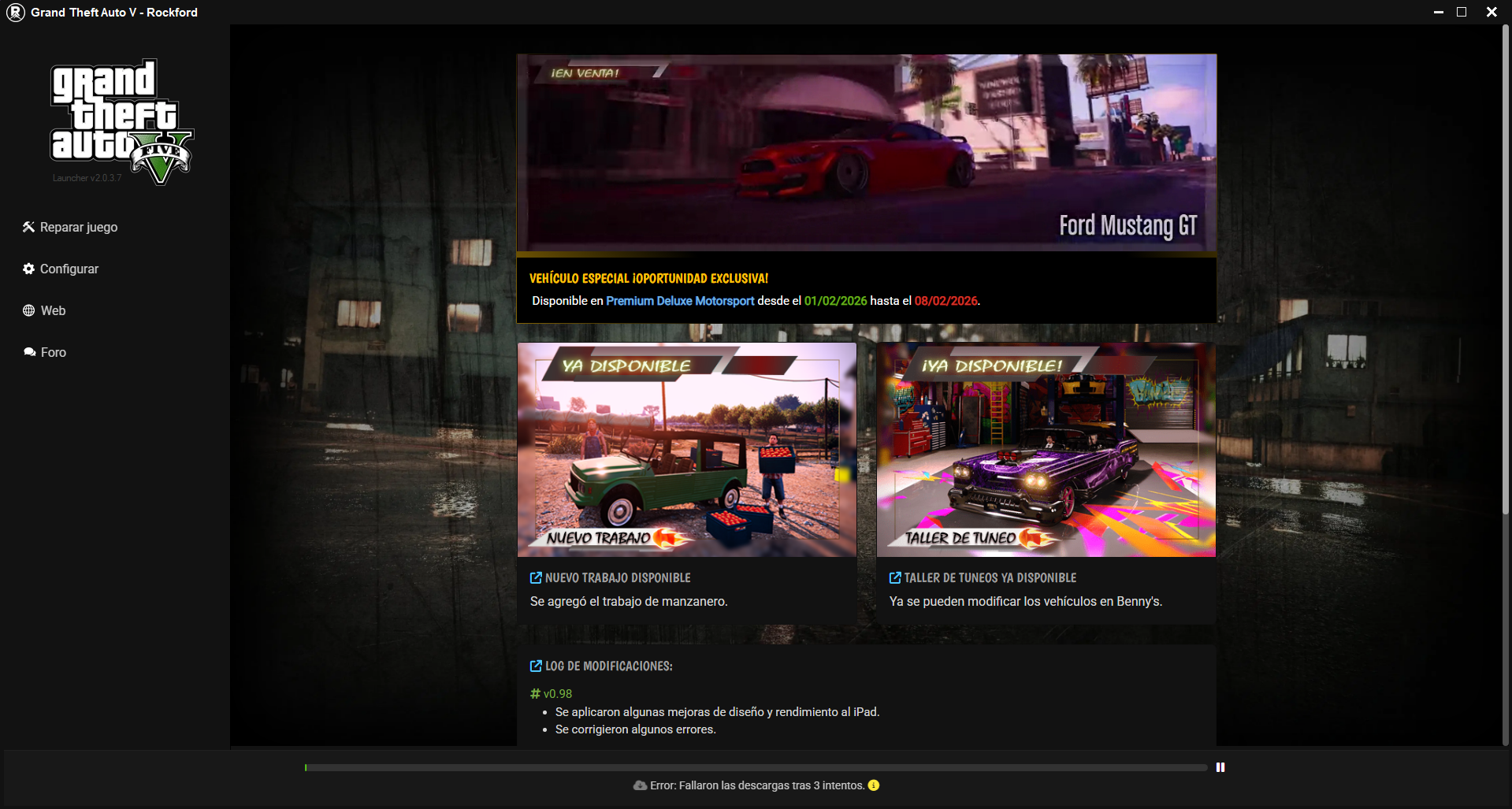
Task: Click the cloud icon before the error text
Action: 640,785
